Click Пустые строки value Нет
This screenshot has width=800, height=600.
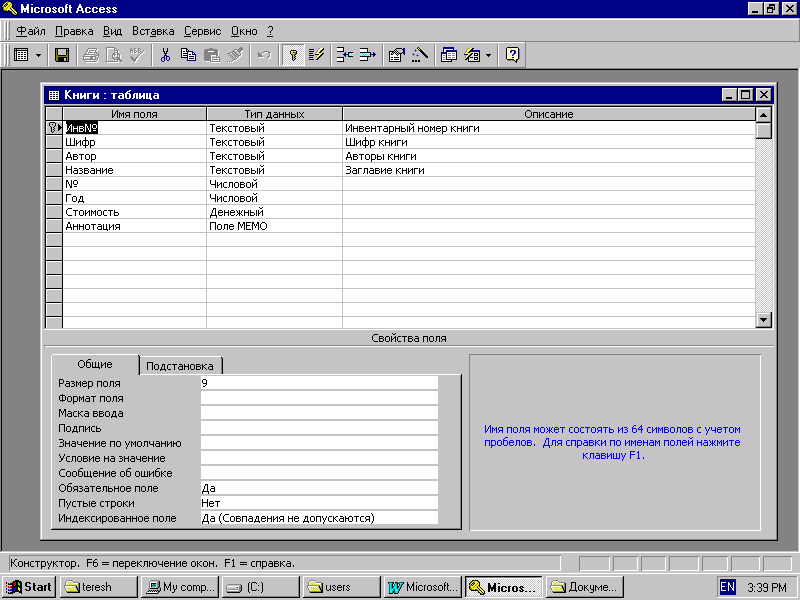point(319,503)
